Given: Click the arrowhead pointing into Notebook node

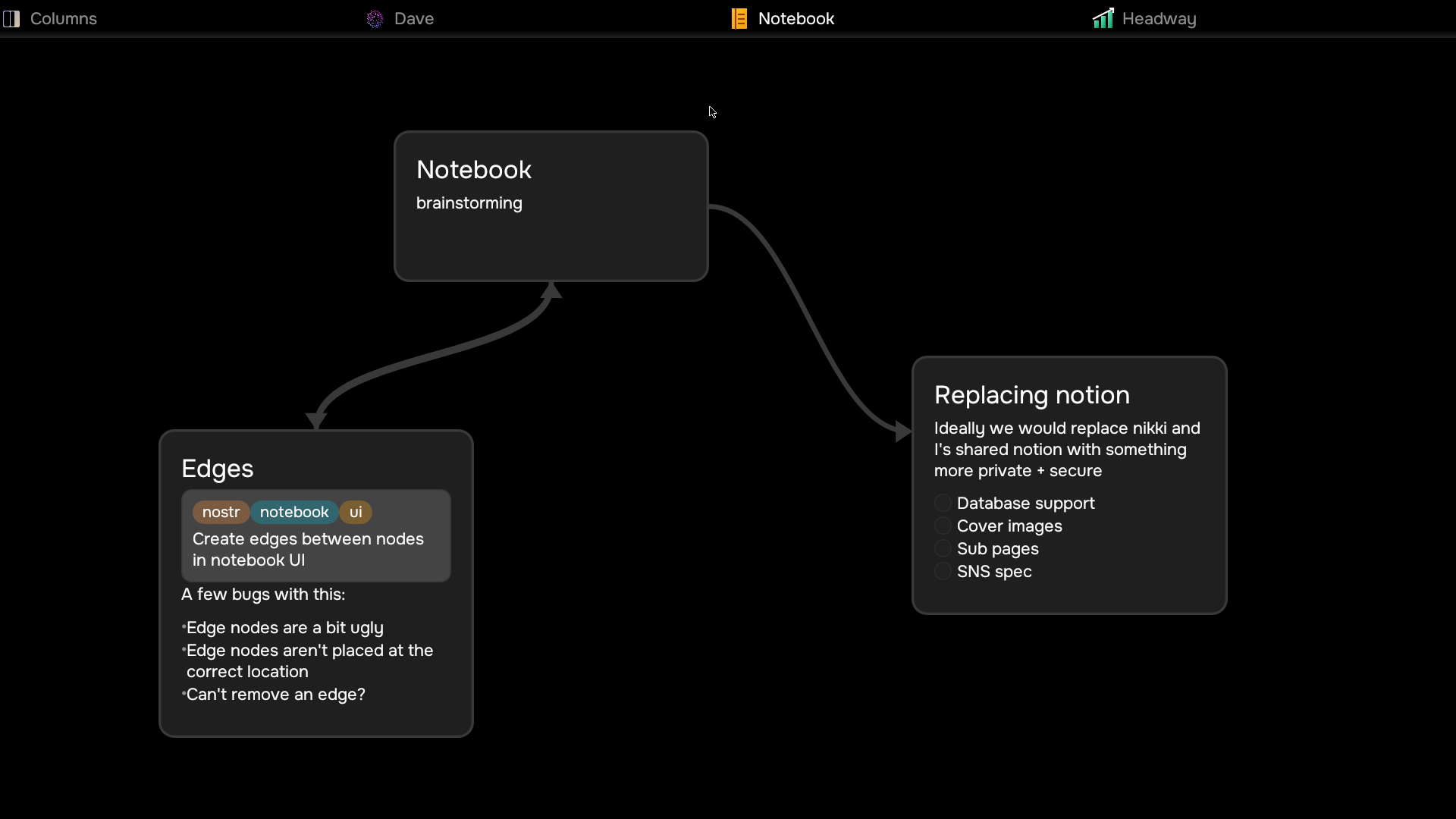Looking at the screenshot, I should [x=551, y=290].
